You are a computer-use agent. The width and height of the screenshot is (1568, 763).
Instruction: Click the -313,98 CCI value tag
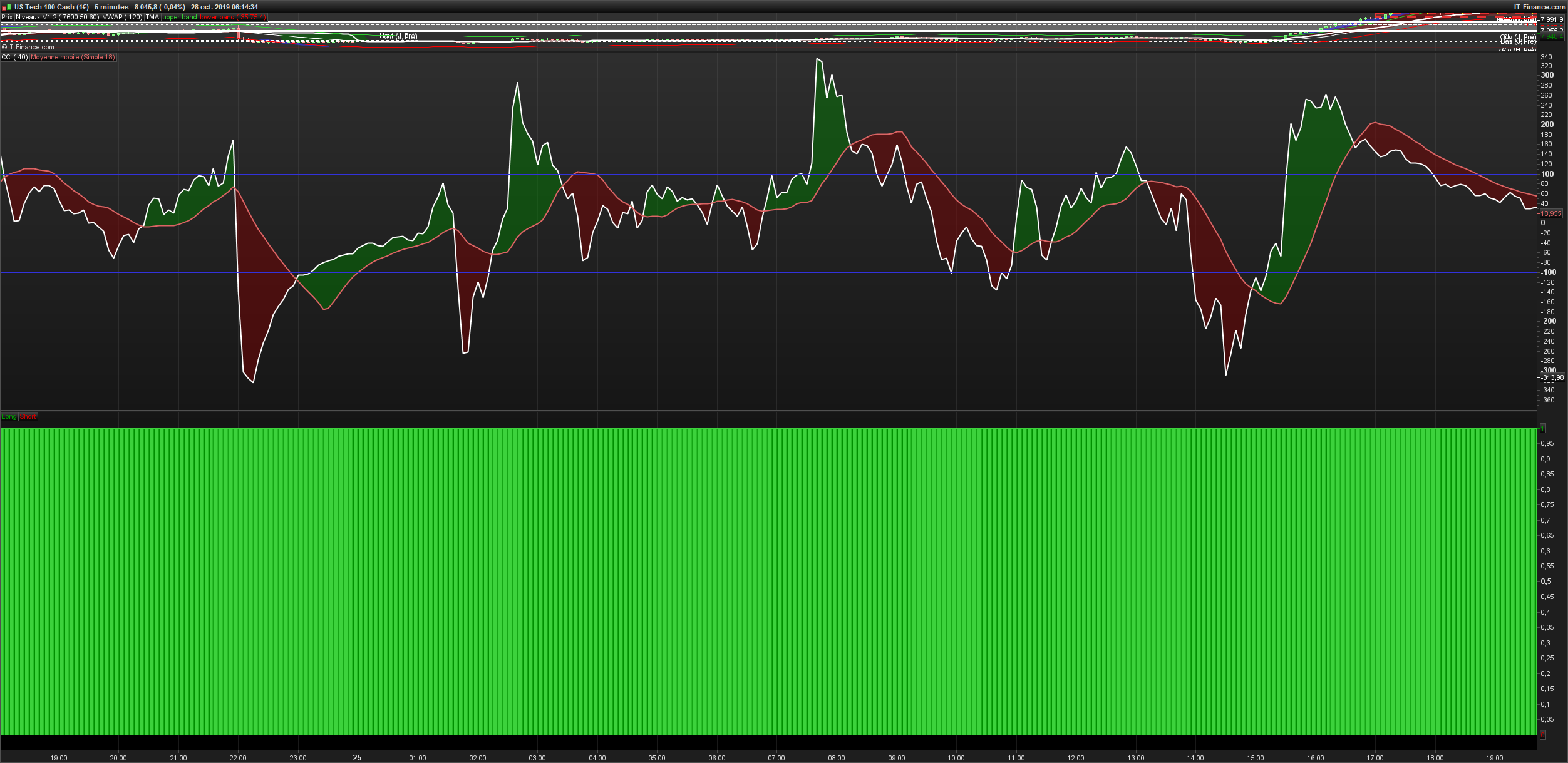(x=1552, y=377)
